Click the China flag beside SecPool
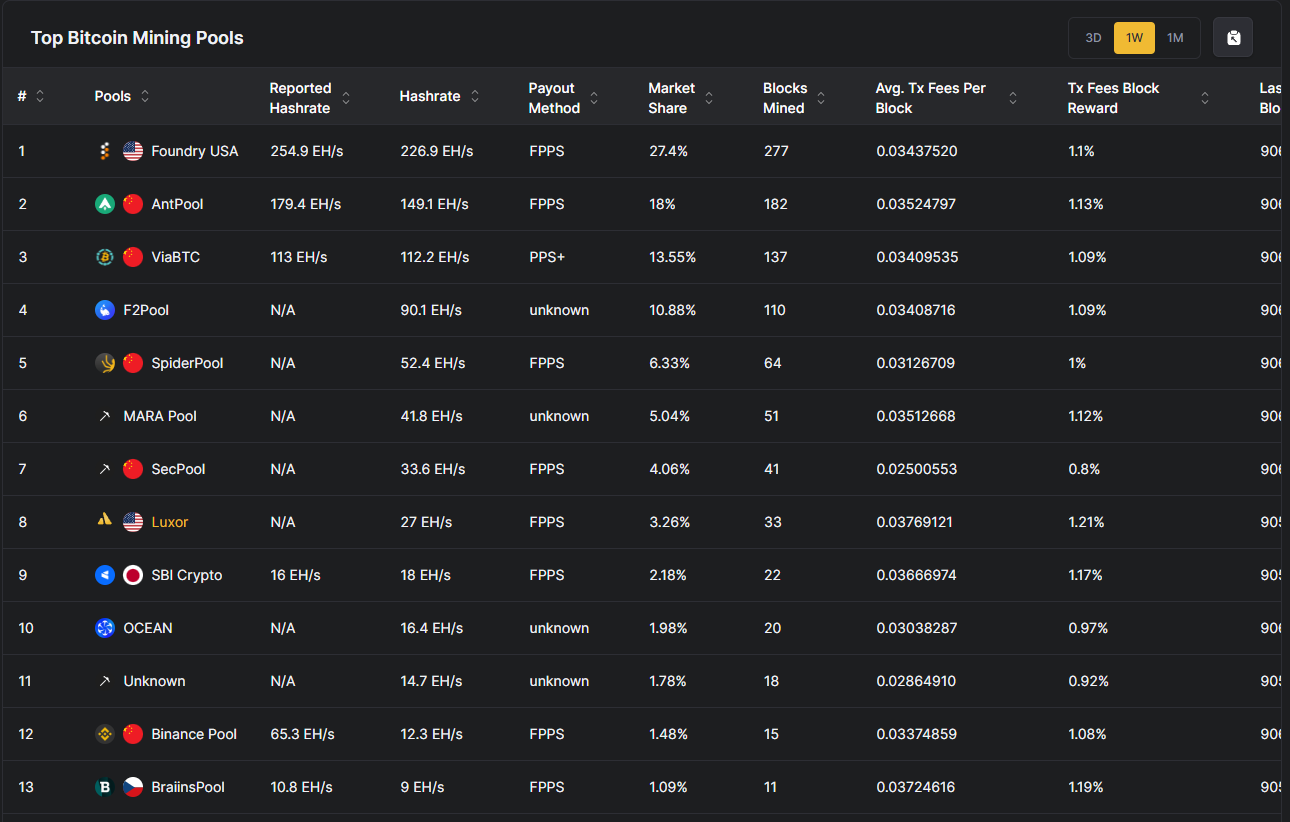Screen dimensions: 1290x822 (133, 469)
